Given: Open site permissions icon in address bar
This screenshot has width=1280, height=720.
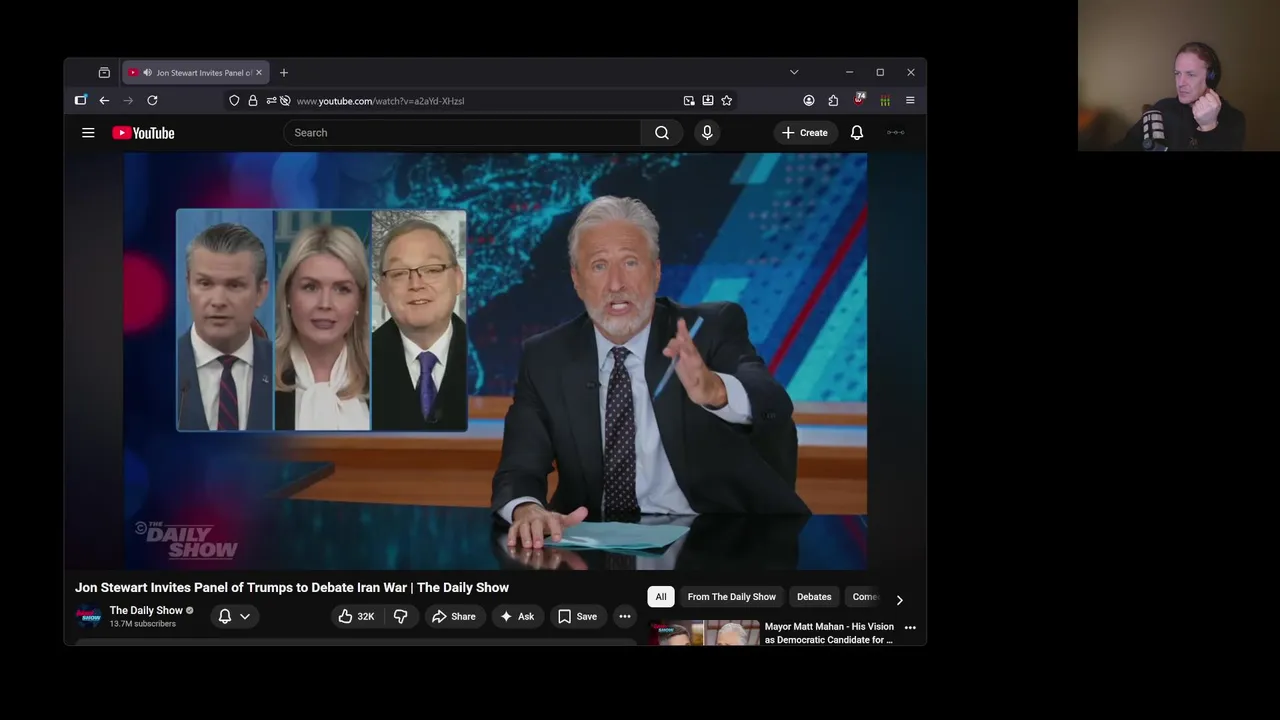Looking at the screenshot, I should pyautogui.click(x=271, y=100).
